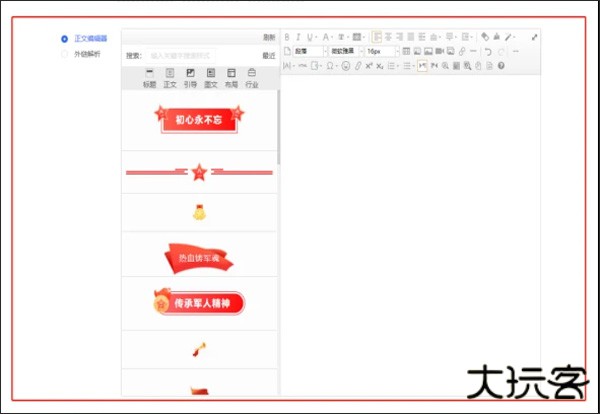This screenshot has width=600, height=414.
Task: Click the 刷新 refresh link
Action: 269,37
